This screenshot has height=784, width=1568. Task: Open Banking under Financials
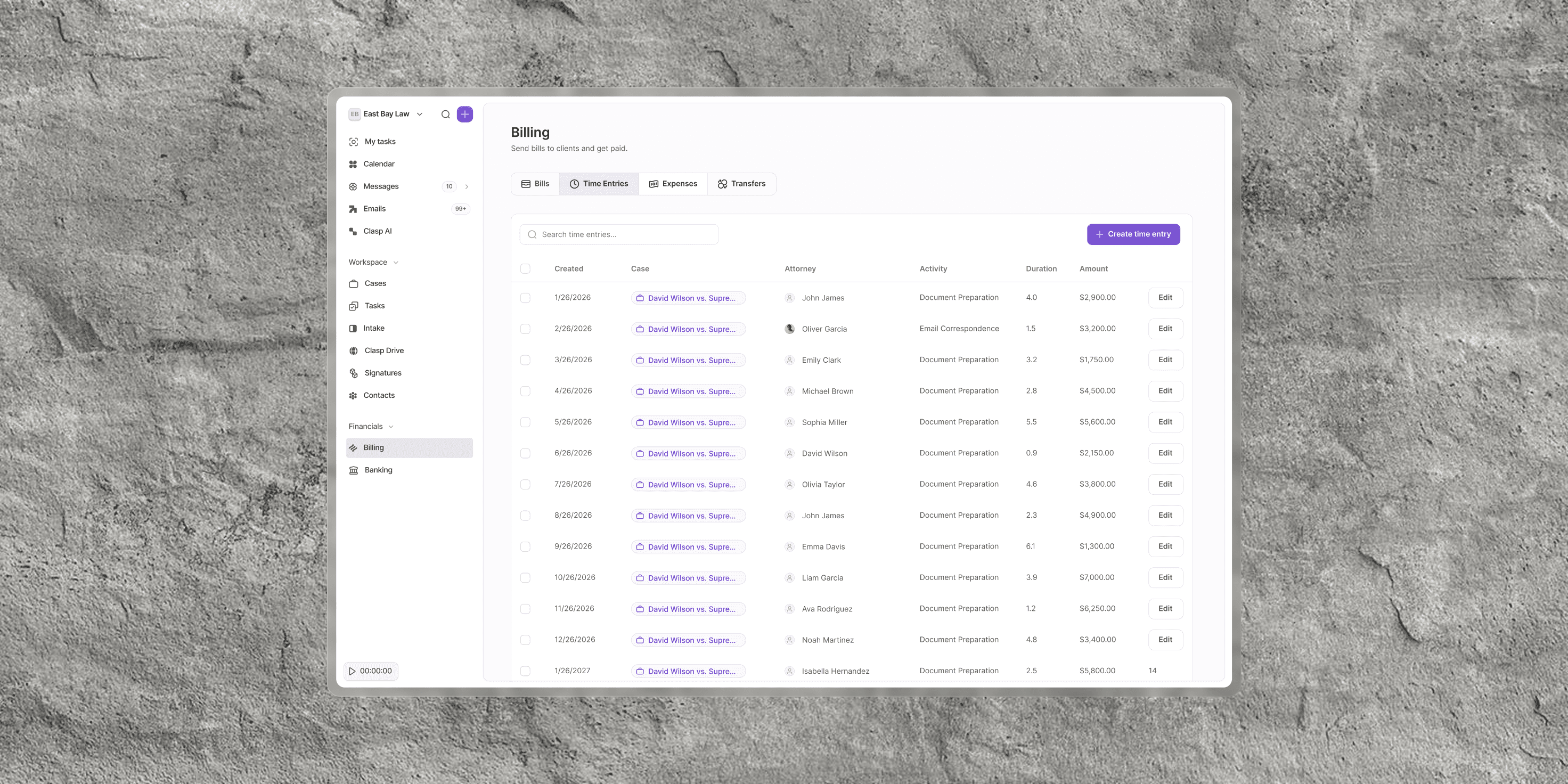[378, 470]
